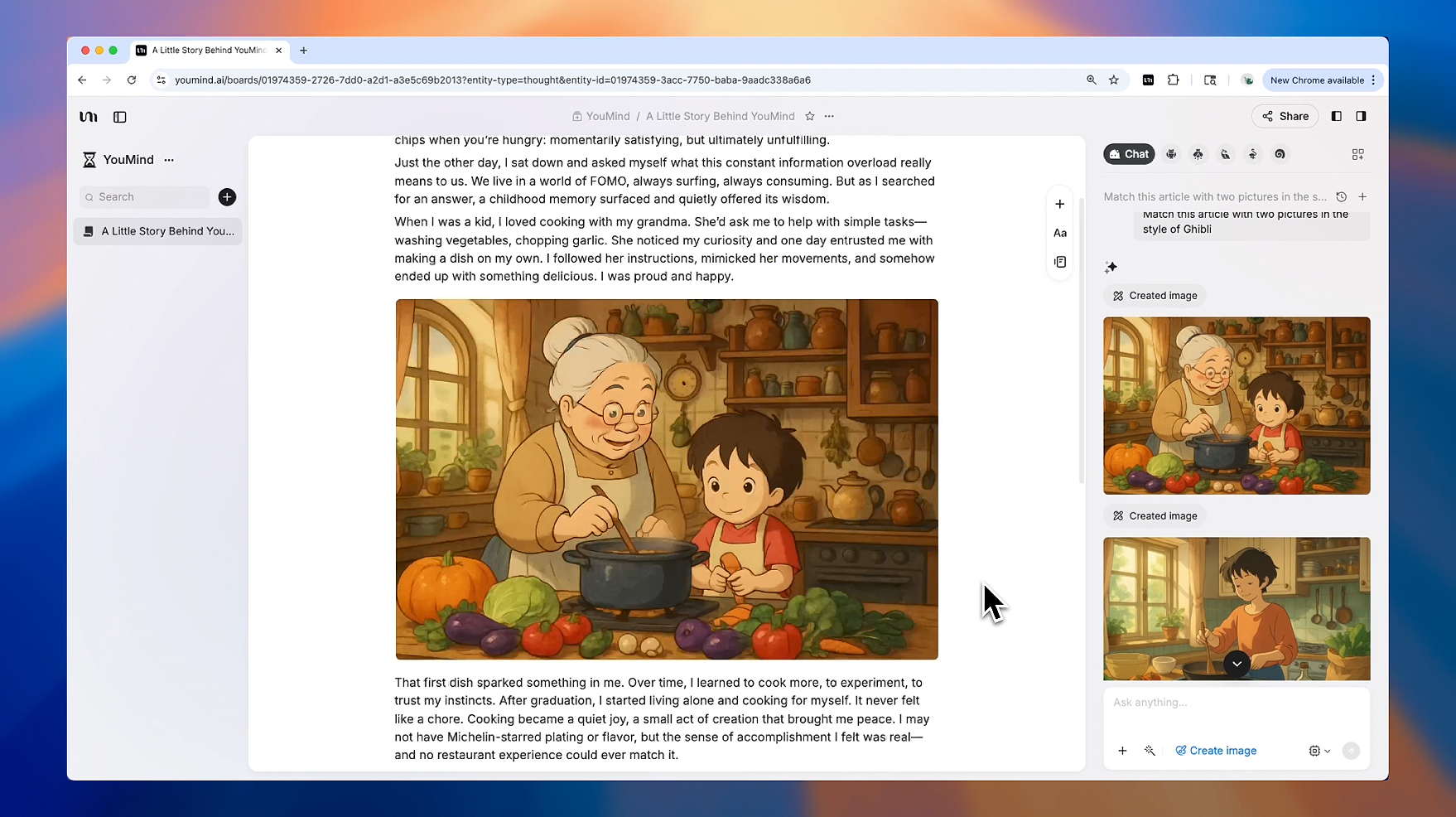Image resolution: width=1456 pixels, height=817 pixels.
Task: Click the plus attach icon in chat input
Action: coord(1122,751)
